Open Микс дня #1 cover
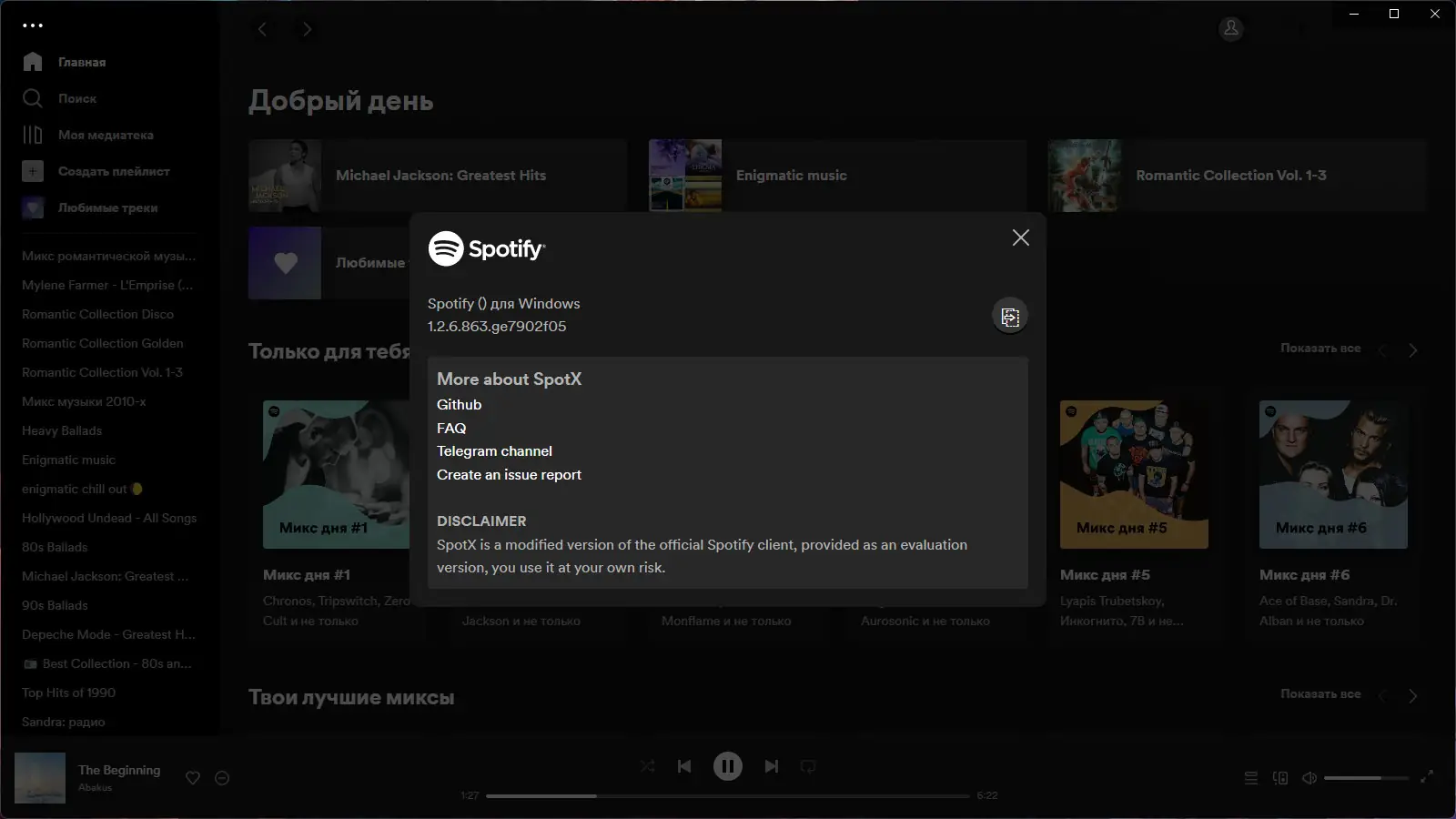Image resolution: width=1456 pixels, height=819 pixels. click(336, 474)
